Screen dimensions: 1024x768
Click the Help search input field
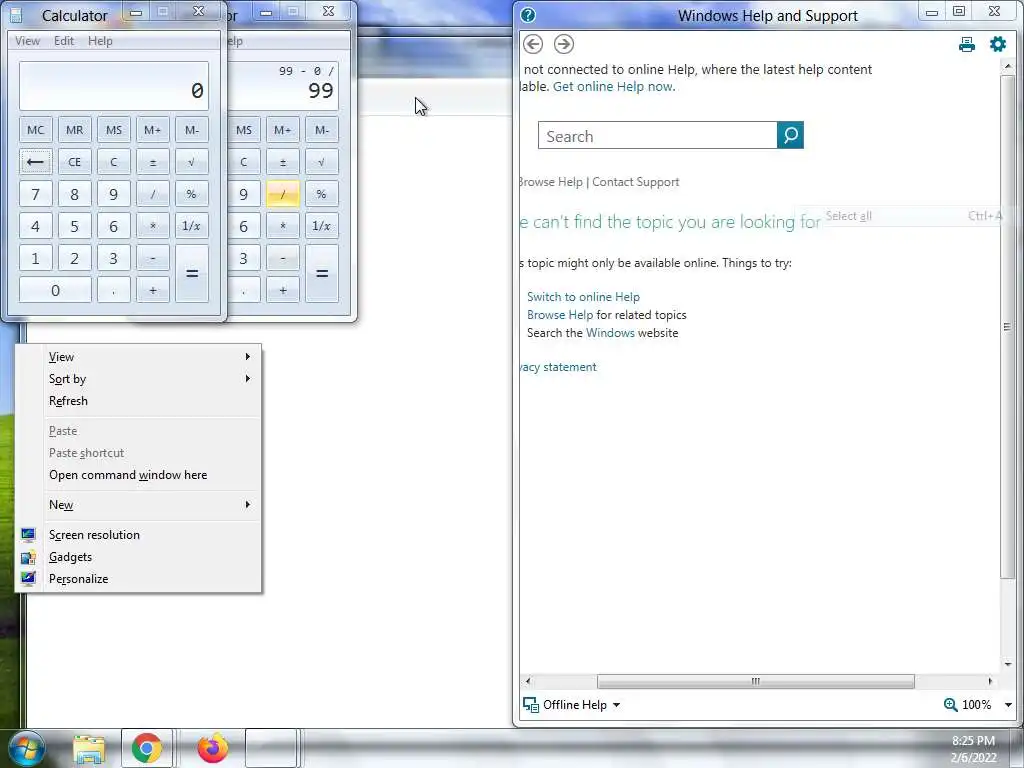(x=658, y=135)
